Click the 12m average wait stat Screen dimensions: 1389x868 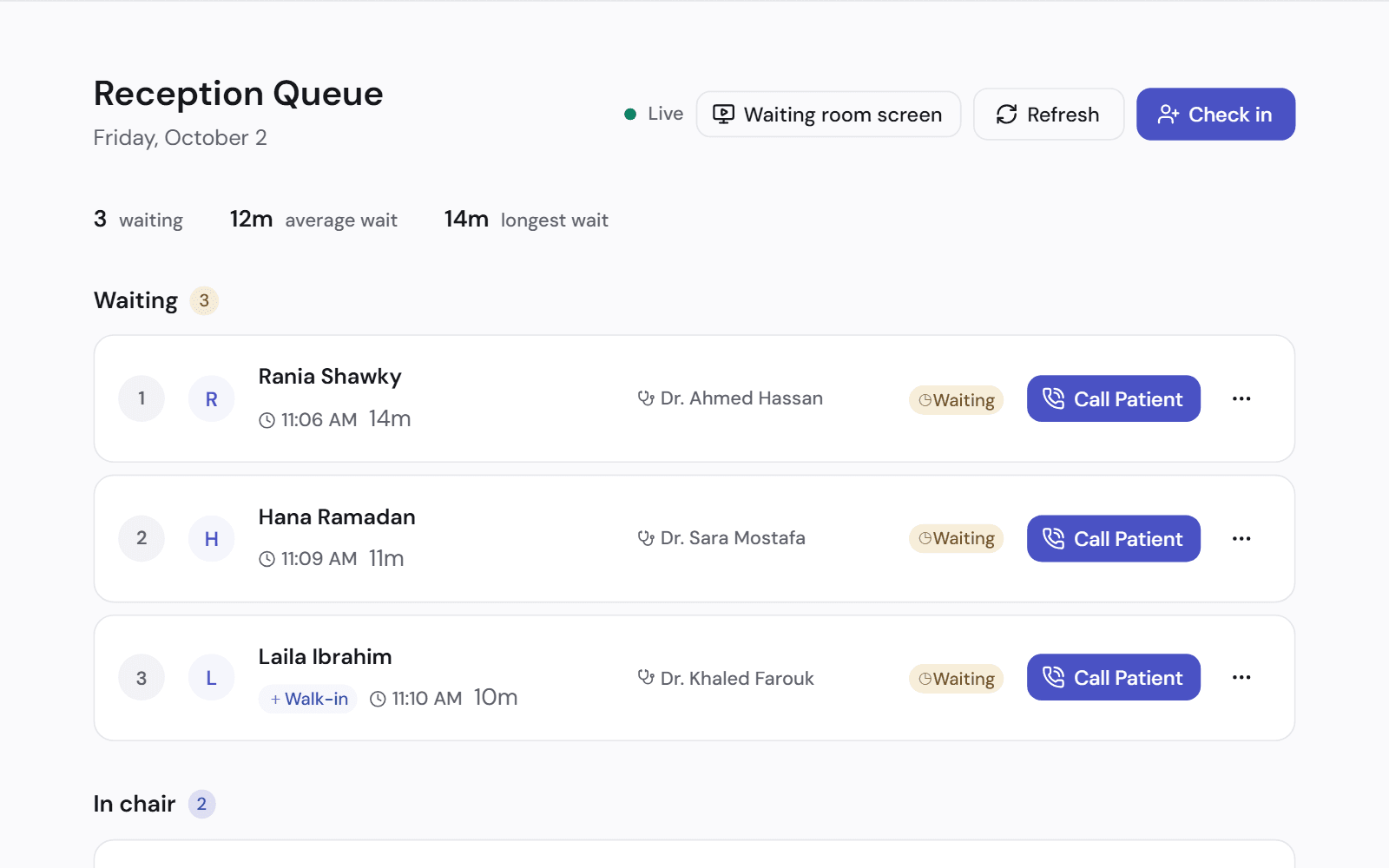pos(313,220)
